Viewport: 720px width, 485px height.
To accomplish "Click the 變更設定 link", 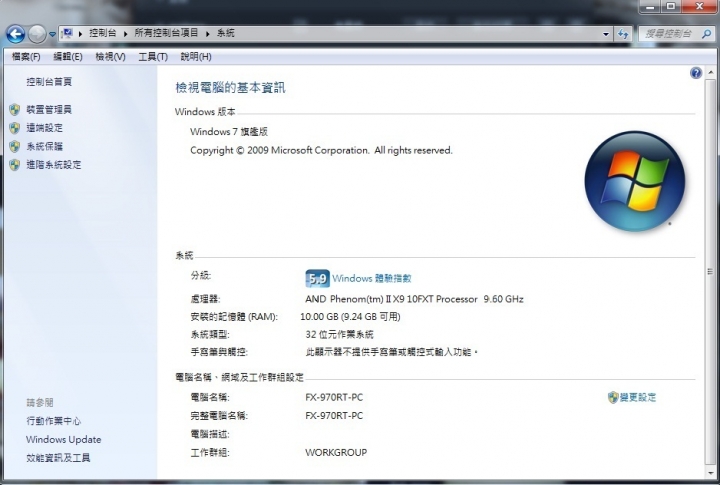I will click(638, 397).
